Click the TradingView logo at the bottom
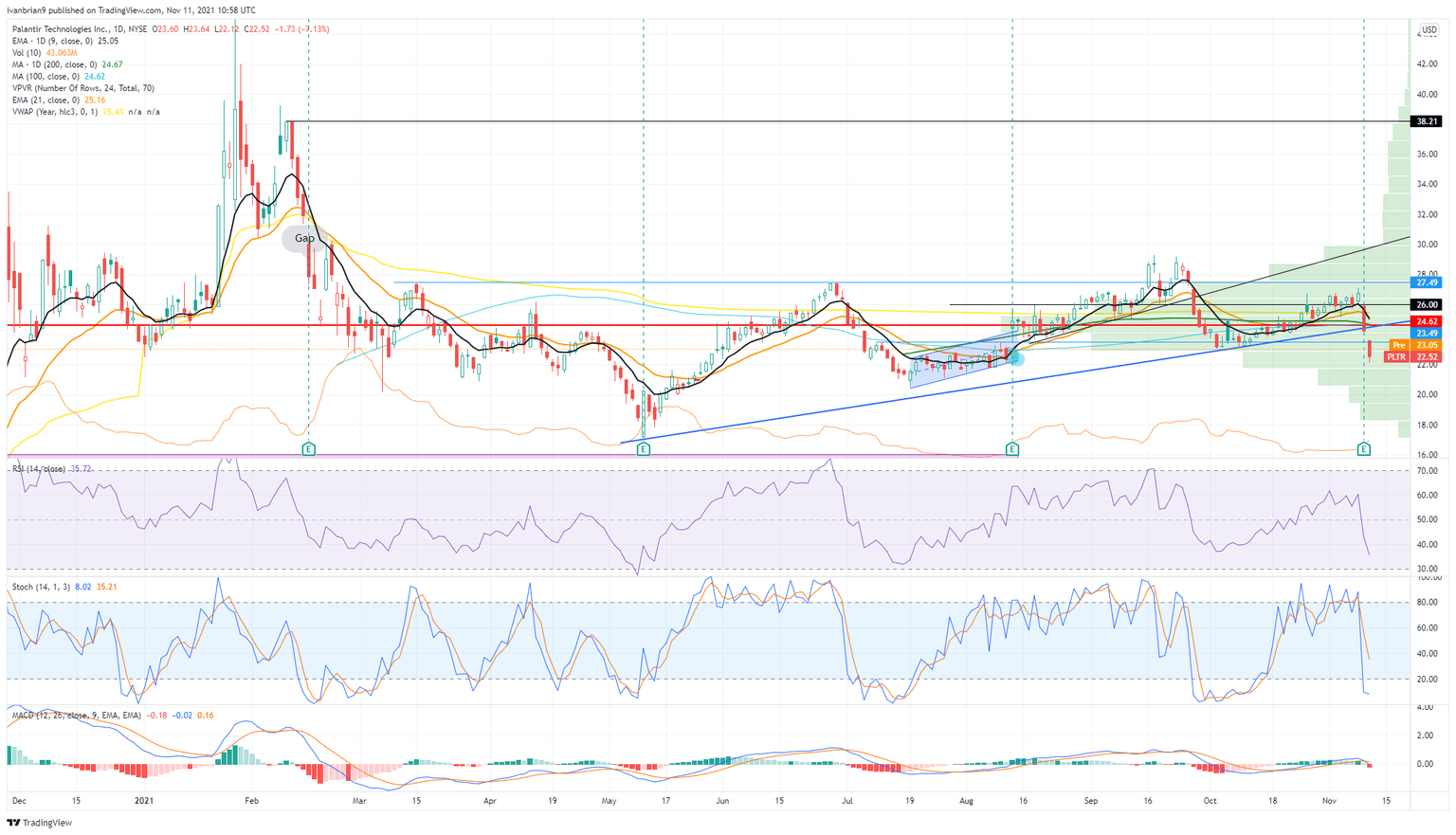The width and height of the screenshot is (1456, 835). 39,823
